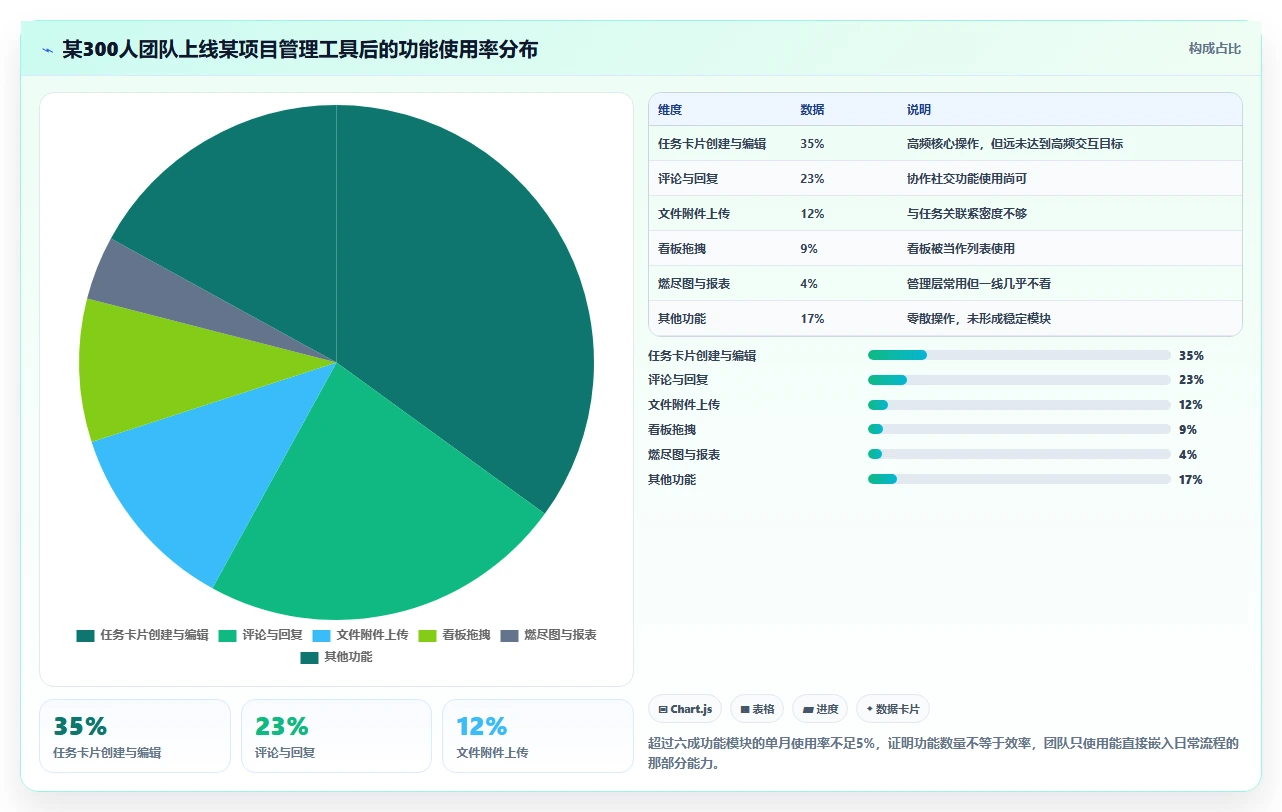Click the 维度 column header
This screenshot has height=812, width=1282.
pos(670,110)
